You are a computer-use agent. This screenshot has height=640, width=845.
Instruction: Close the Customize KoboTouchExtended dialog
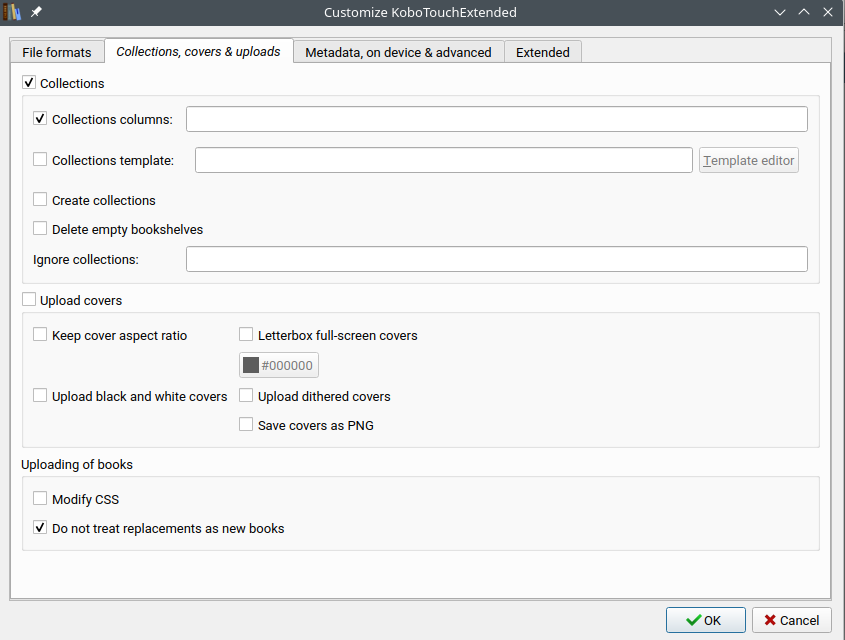coord(828,12)
